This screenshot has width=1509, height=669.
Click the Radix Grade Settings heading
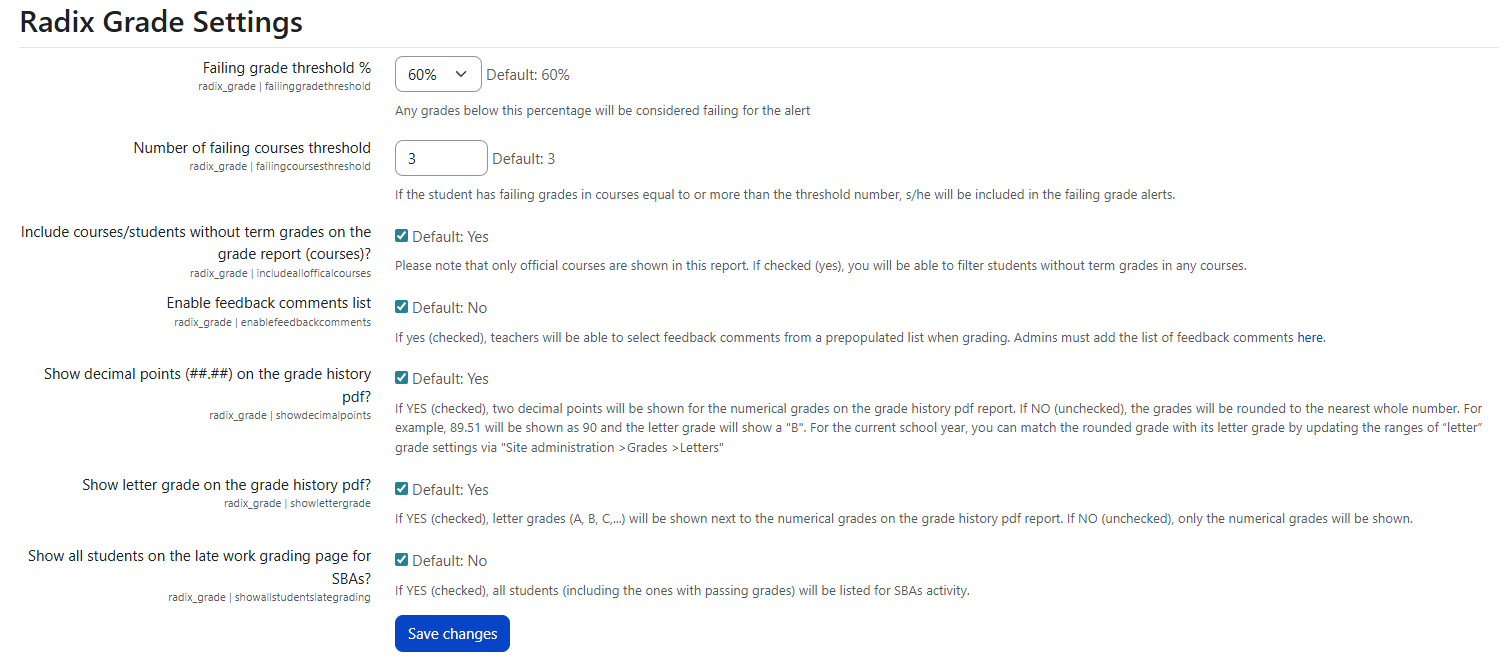[x=161, y=21]
